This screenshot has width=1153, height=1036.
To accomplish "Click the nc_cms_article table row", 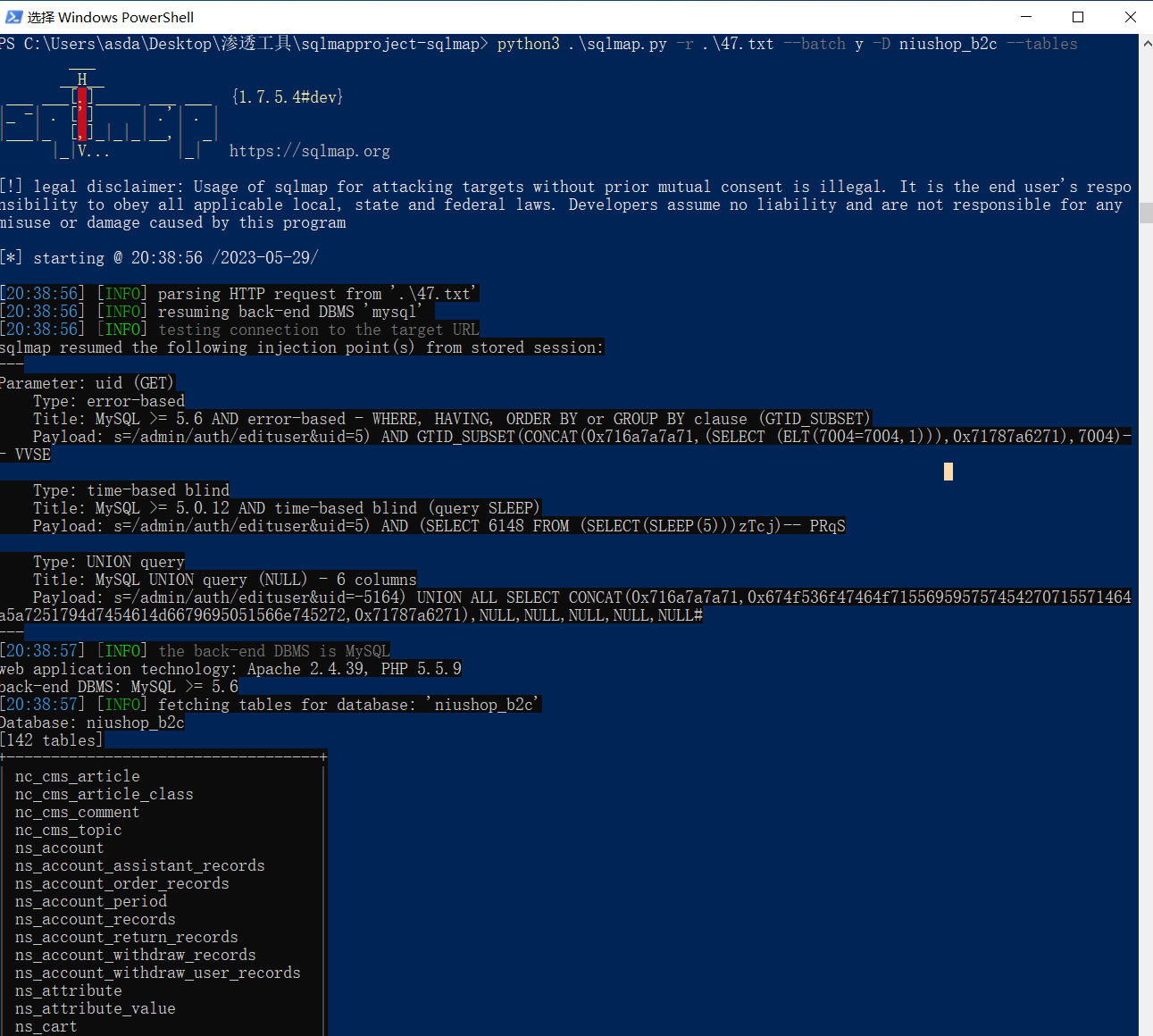I will (78, 776).
